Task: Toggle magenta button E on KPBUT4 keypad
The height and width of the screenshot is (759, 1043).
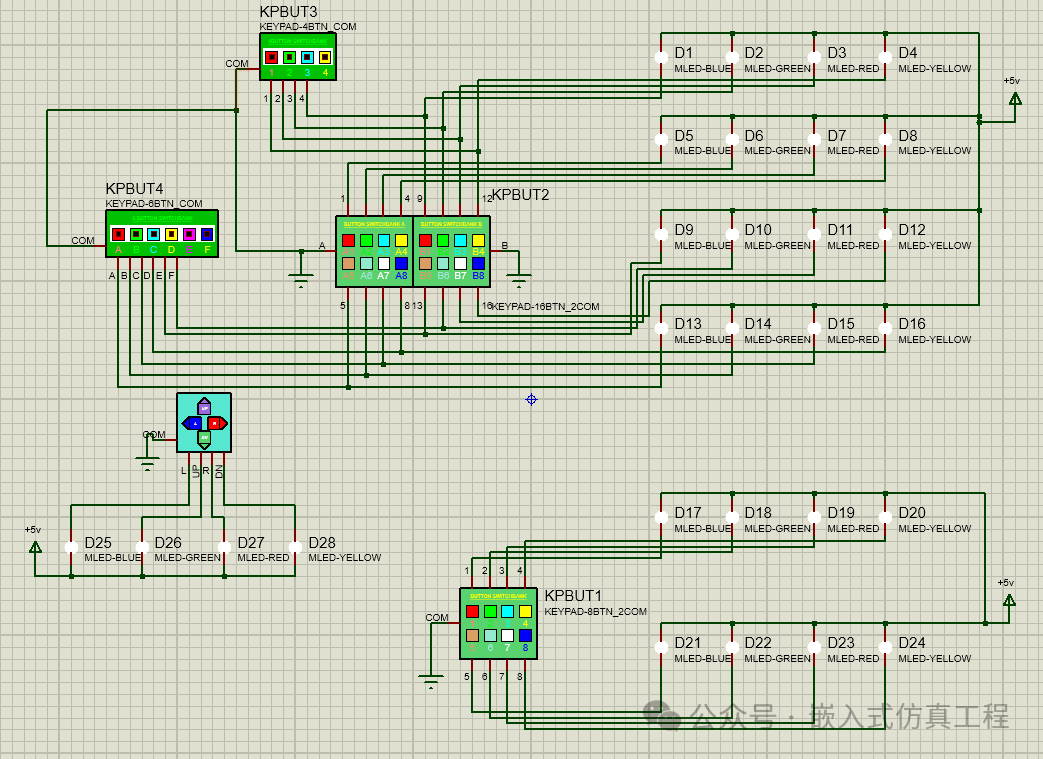Action: tap(189, 234)
